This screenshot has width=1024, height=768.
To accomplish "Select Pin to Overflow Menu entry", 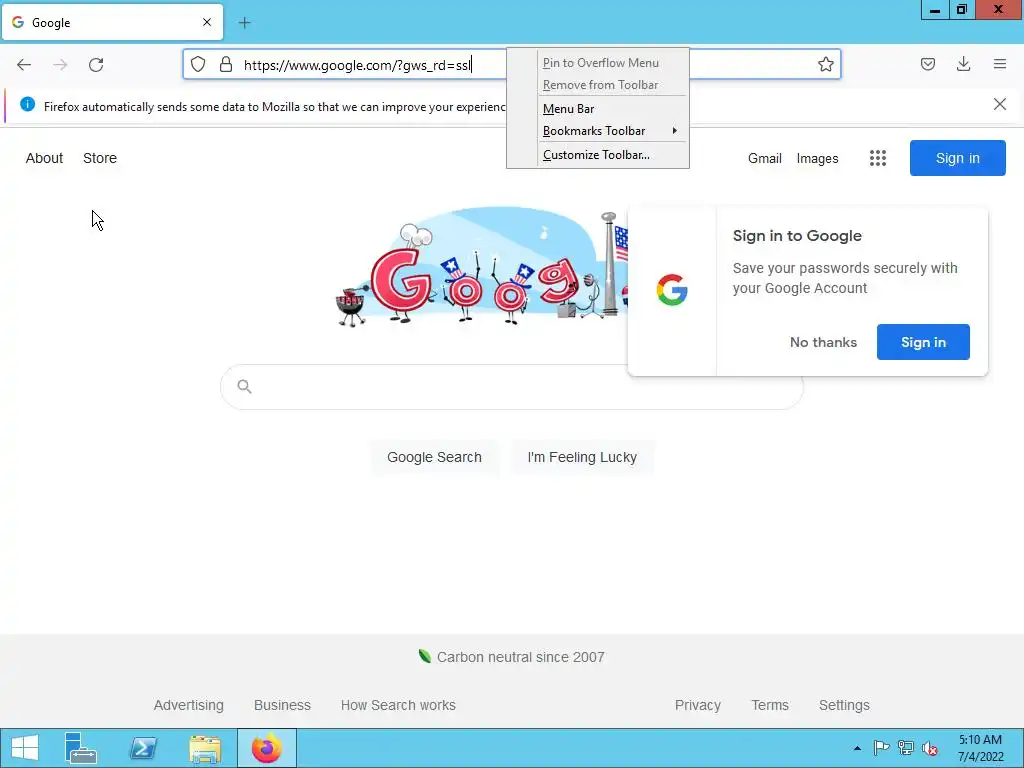I will (x=598, y=63).
